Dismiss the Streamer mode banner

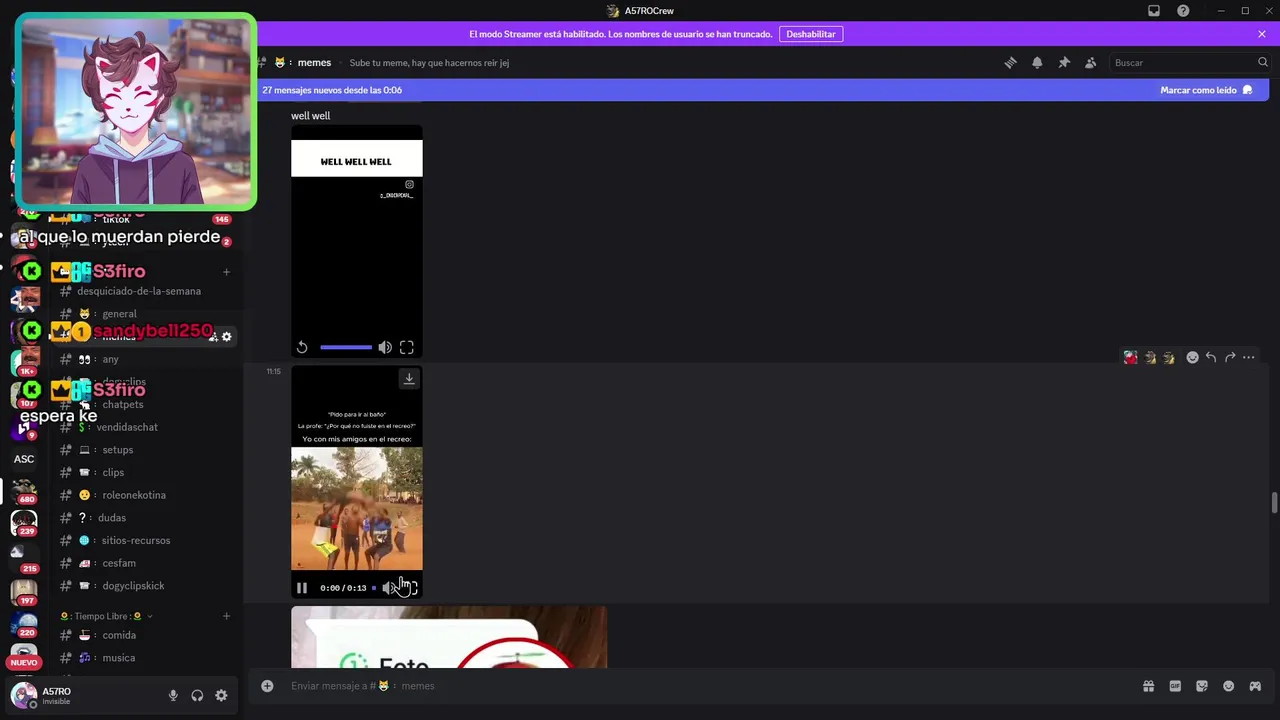[1262, 34]
